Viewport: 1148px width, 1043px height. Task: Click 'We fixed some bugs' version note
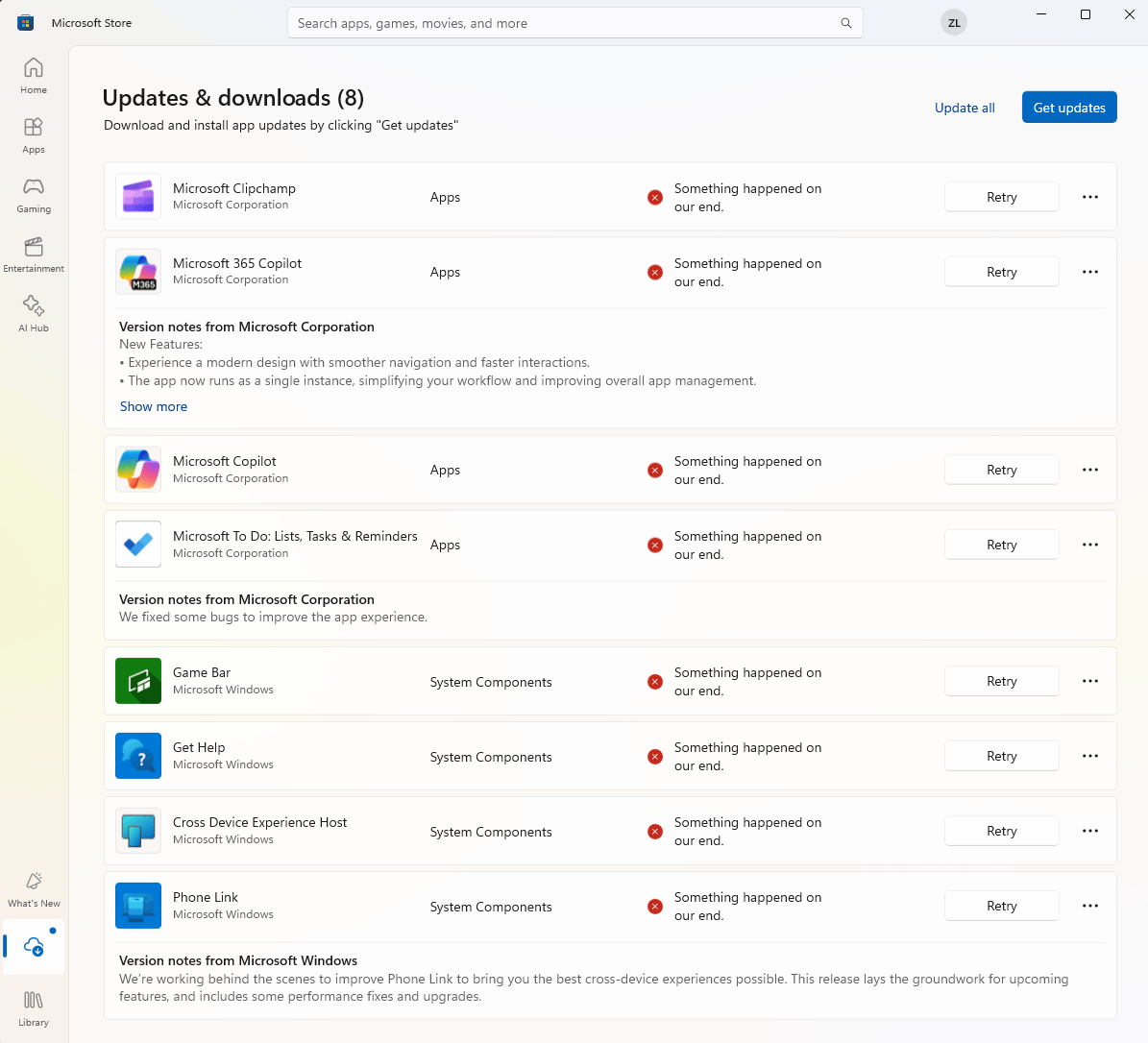tap(273, 617)
